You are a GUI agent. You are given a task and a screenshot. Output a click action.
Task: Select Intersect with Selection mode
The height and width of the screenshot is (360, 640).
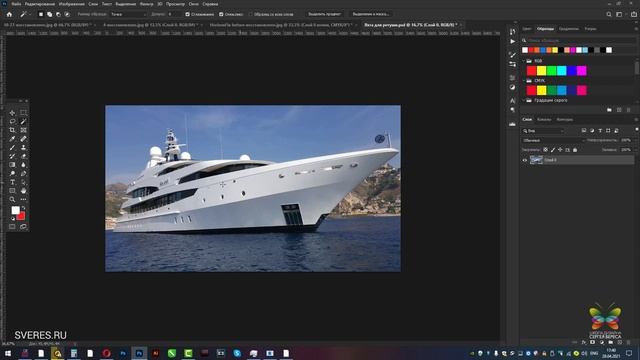click(x=67, y=14)
